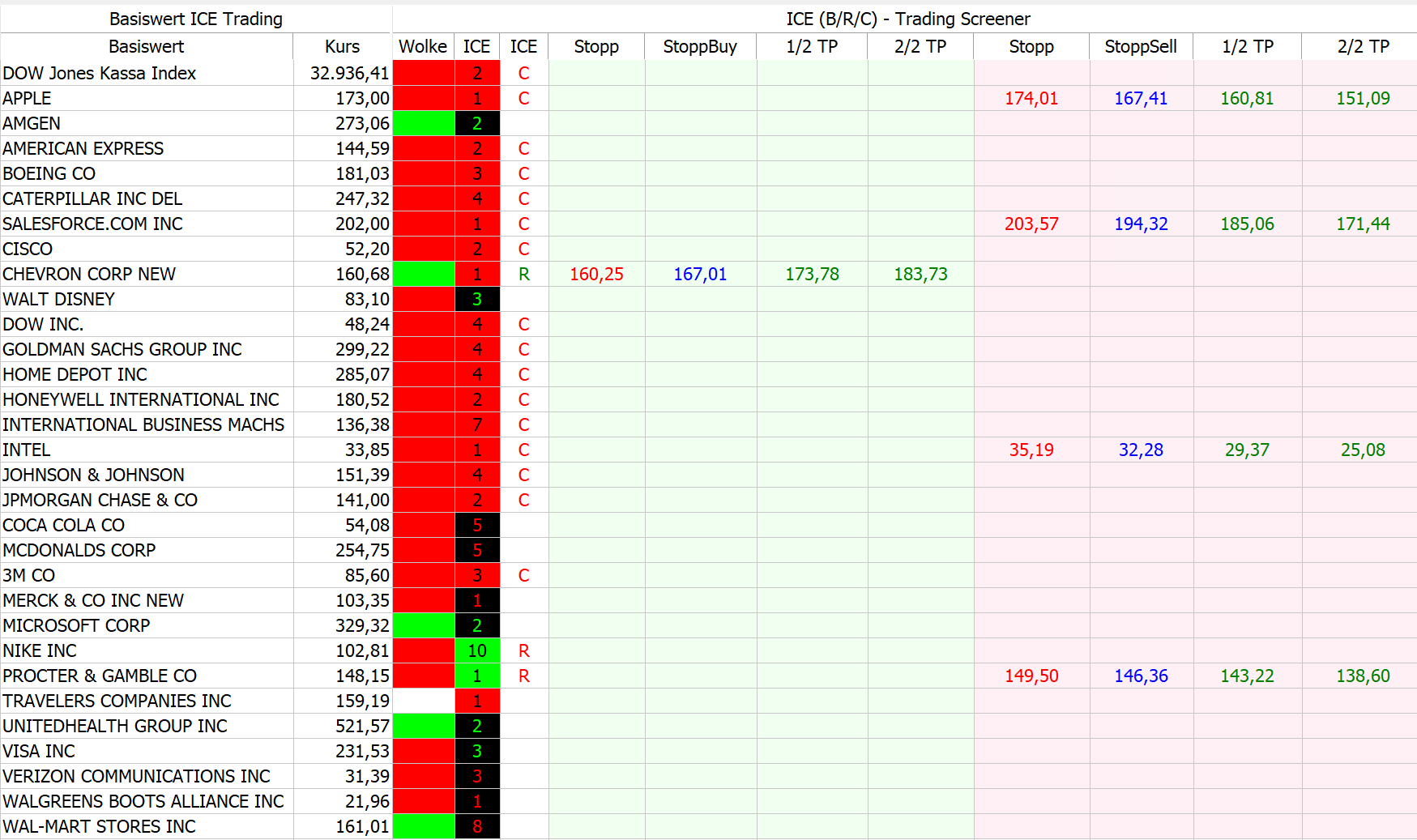Select CHEVRON StoppBuy value 167,01

tap(700, 274)
